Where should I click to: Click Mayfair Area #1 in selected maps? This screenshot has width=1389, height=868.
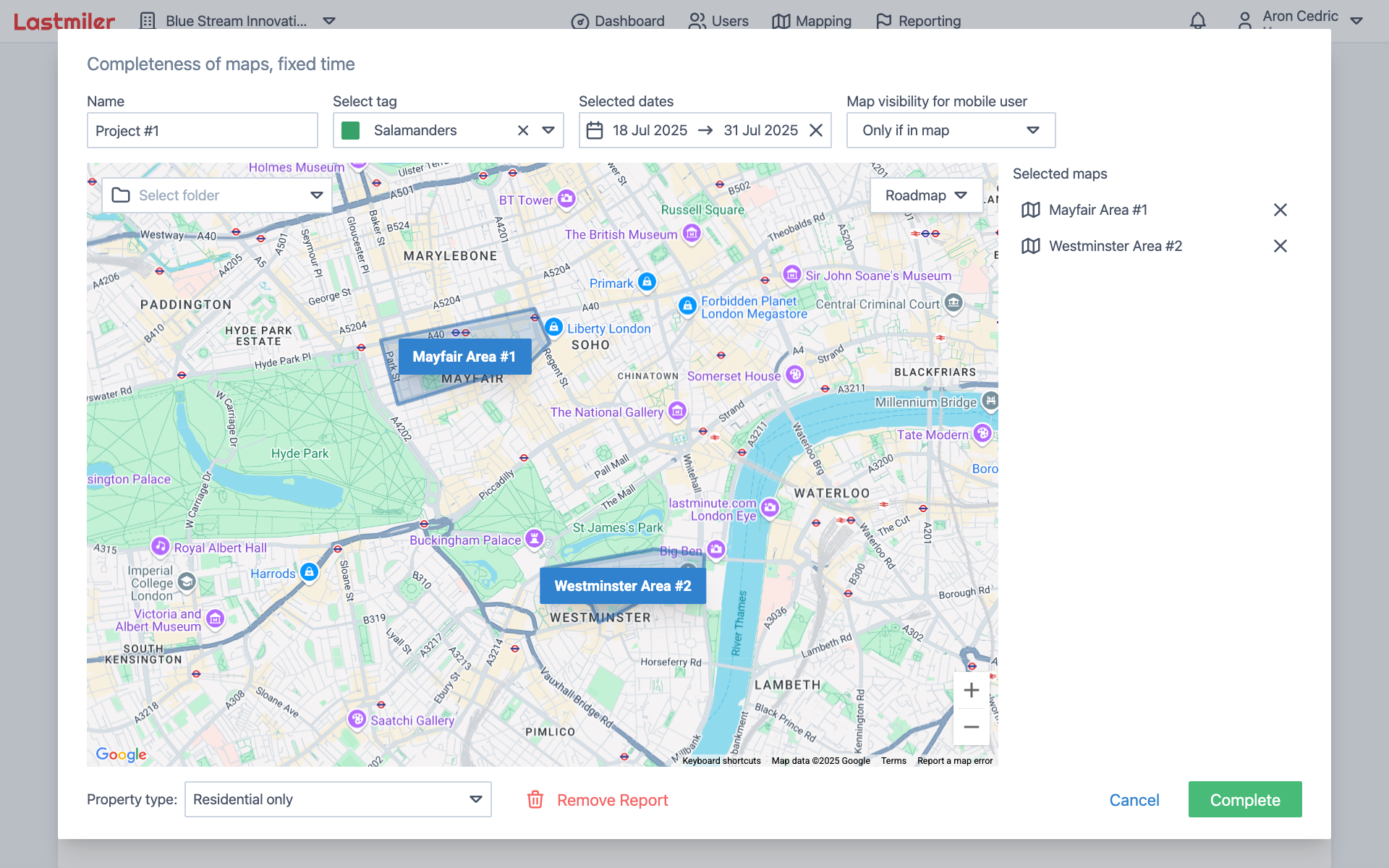click(x=1098, y=210)
